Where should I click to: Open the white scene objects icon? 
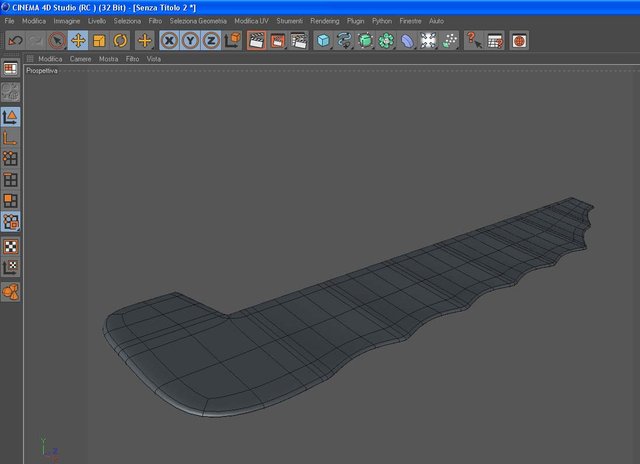(x=428, y=40)
